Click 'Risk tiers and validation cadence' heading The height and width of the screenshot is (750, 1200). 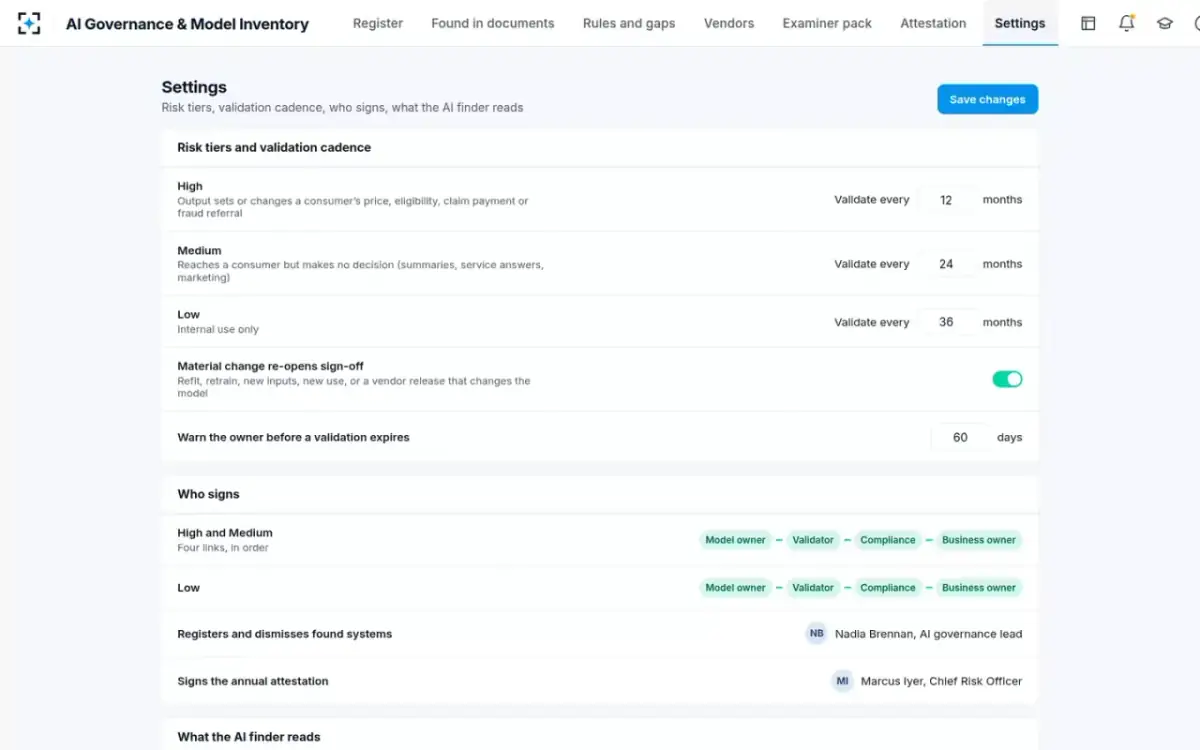(274, 147)
